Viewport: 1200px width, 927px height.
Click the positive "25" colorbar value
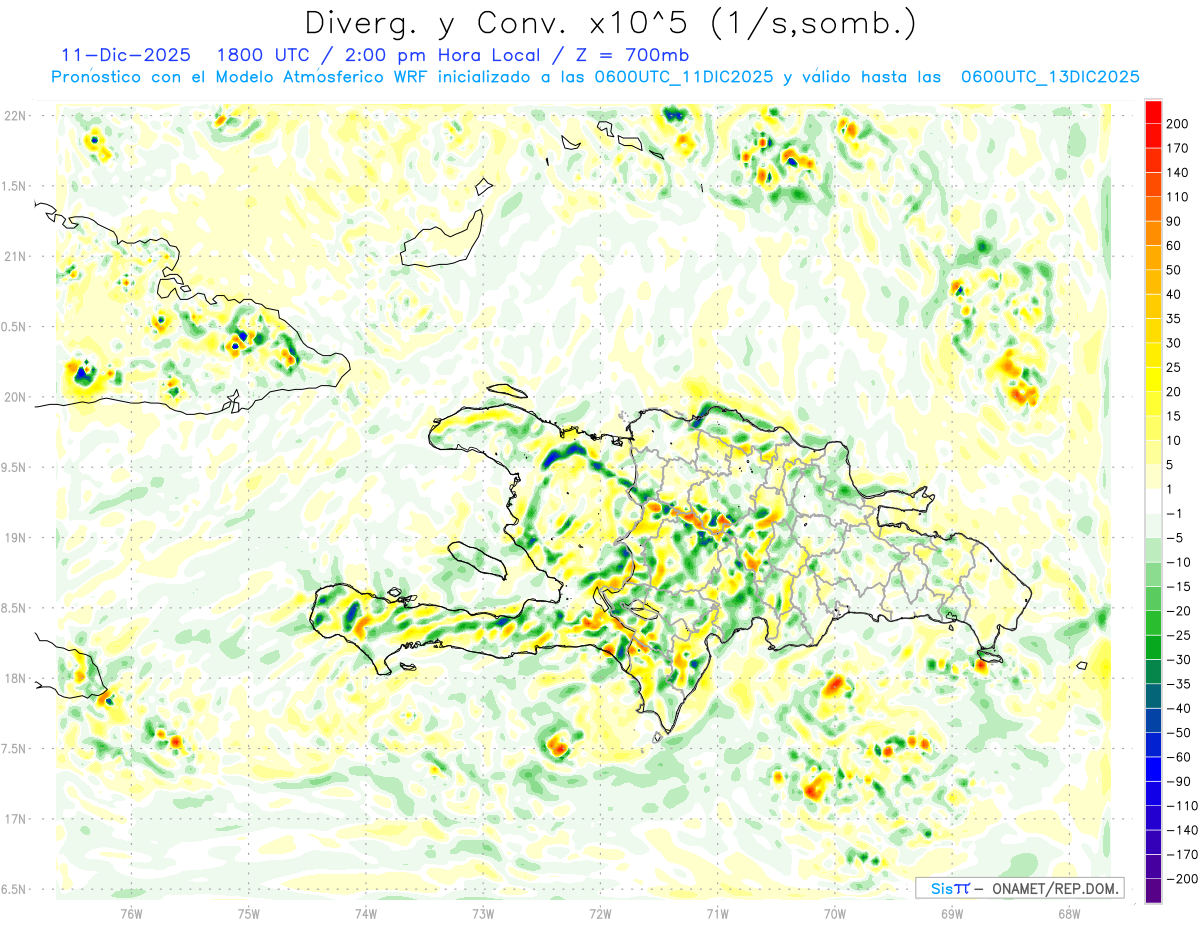click(x=1175, y=368)
